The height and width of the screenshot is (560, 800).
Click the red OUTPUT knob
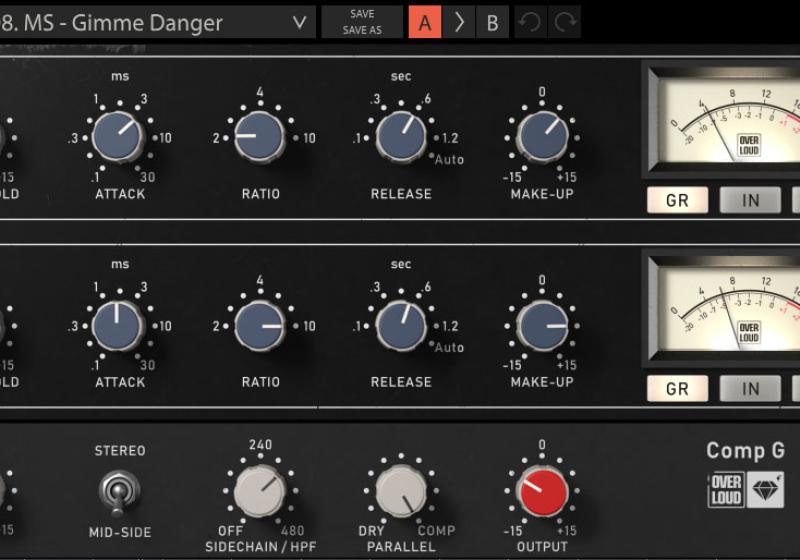tap(542, 492)
